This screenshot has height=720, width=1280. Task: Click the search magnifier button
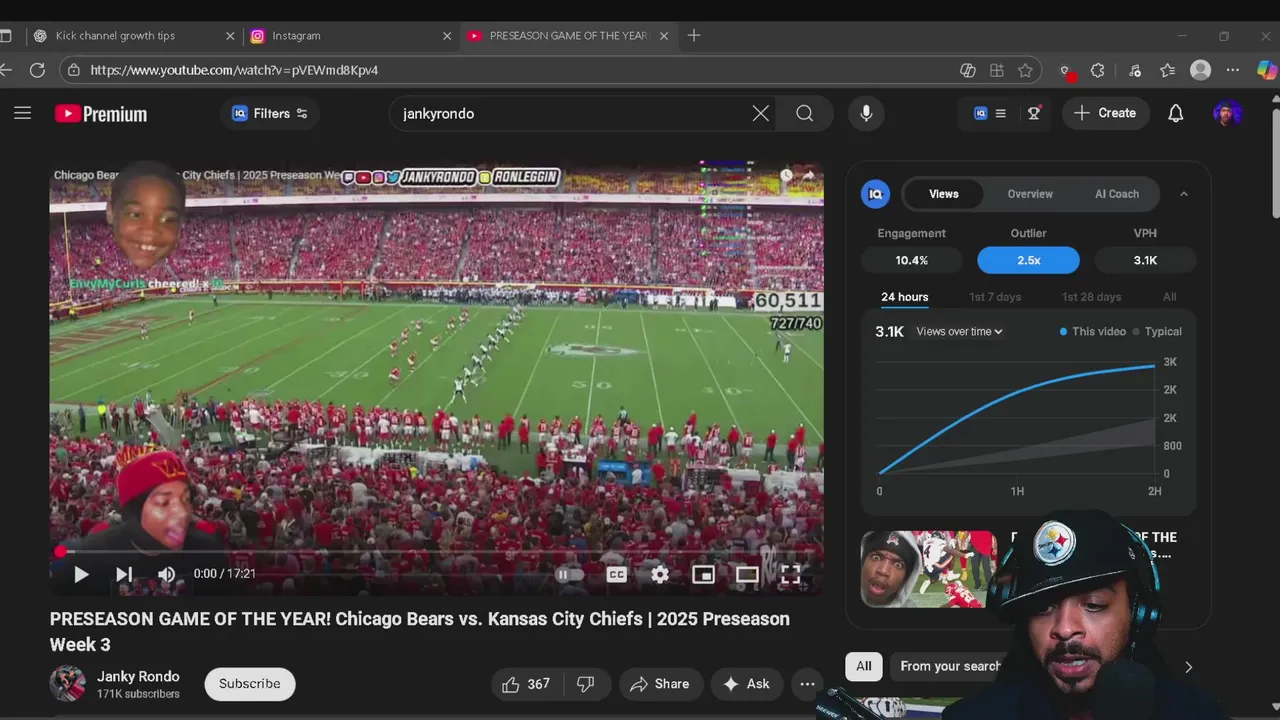pos(805,113)
